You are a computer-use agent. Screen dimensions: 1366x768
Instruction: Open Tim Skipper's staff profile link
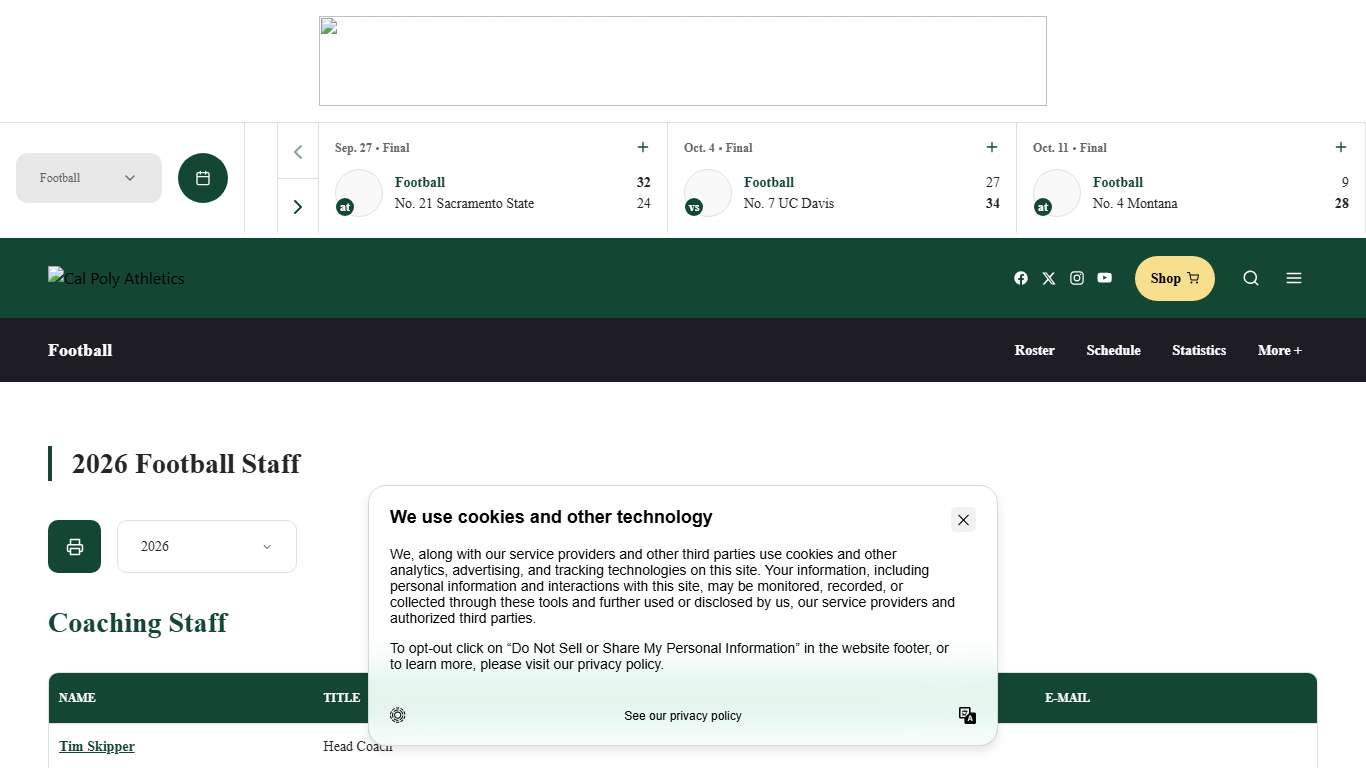click(x=97, y=746)
